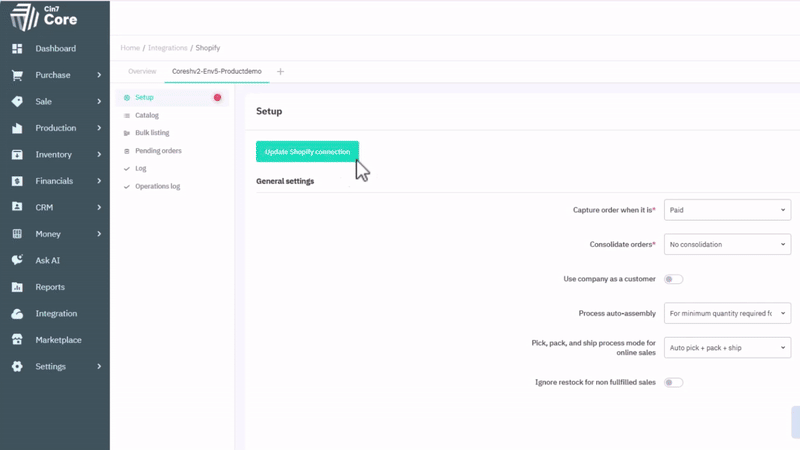Click the Money calculator icon
Viewport: 800px width, 450px height.
17,234
